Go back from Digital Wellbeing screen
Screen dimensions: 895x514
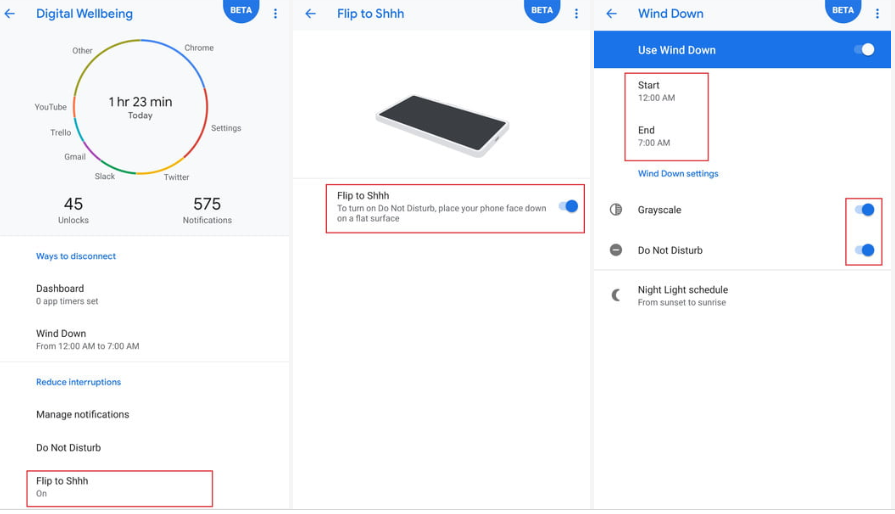[x=11, y=14]
